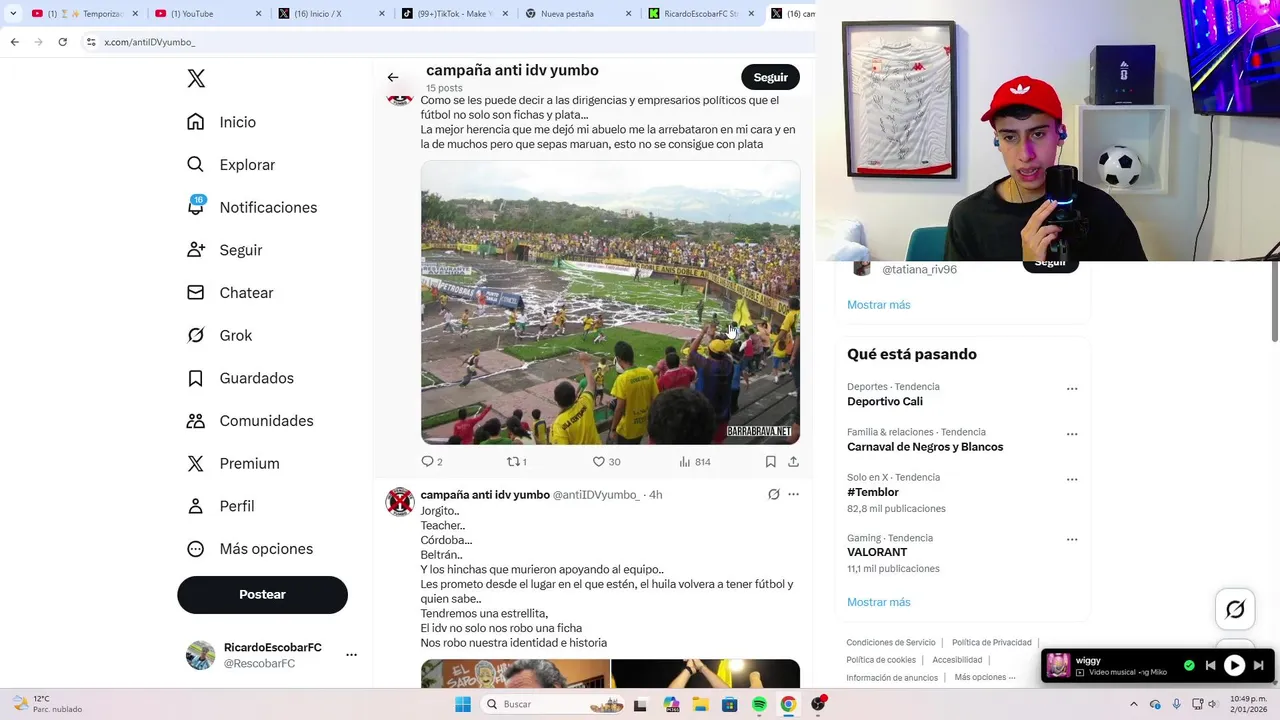Expand RicardoEscobarFC account menu dots
Screen dimensions: 1280x720
[351, 655]
